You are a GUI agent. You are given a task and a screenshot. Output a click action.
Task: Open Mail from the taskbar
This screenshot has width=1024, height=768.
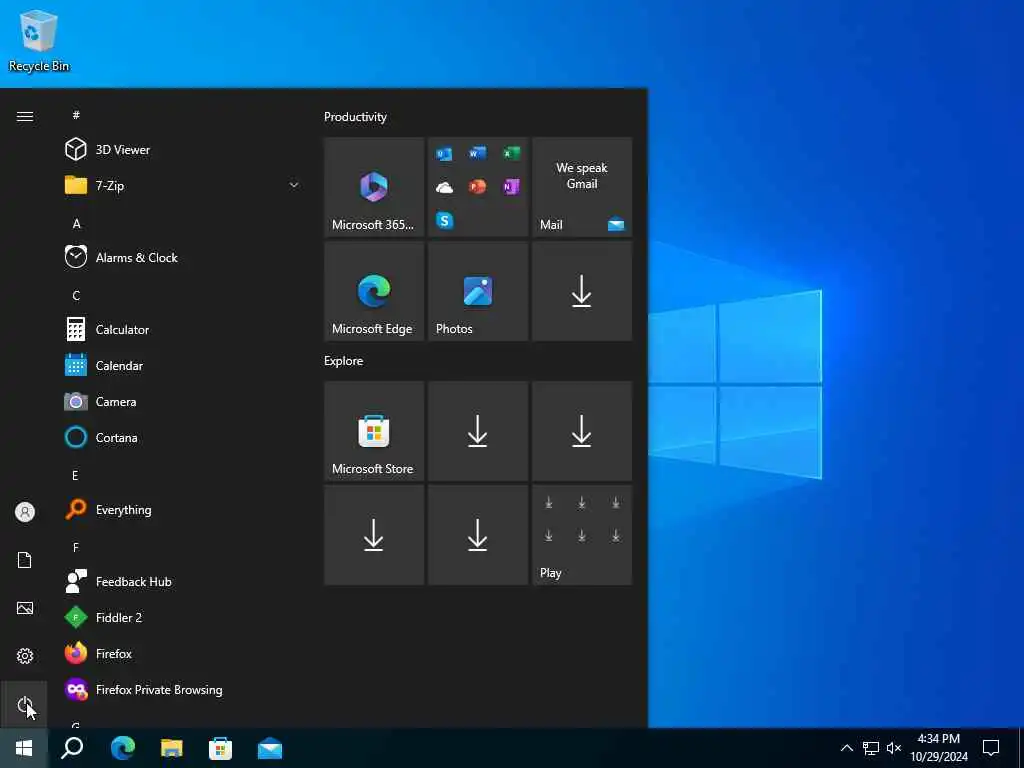270,748
